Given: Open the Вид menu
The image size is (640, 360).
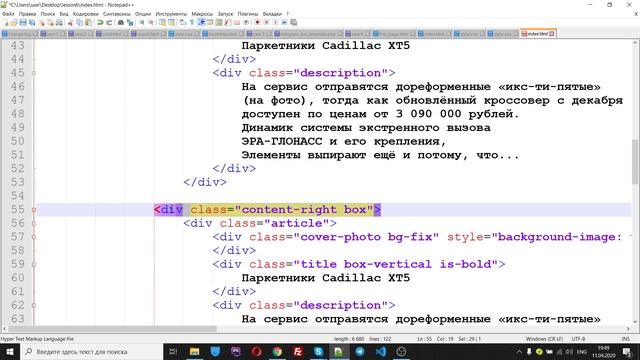Looking at the screenshot, I should click(64, 14).
